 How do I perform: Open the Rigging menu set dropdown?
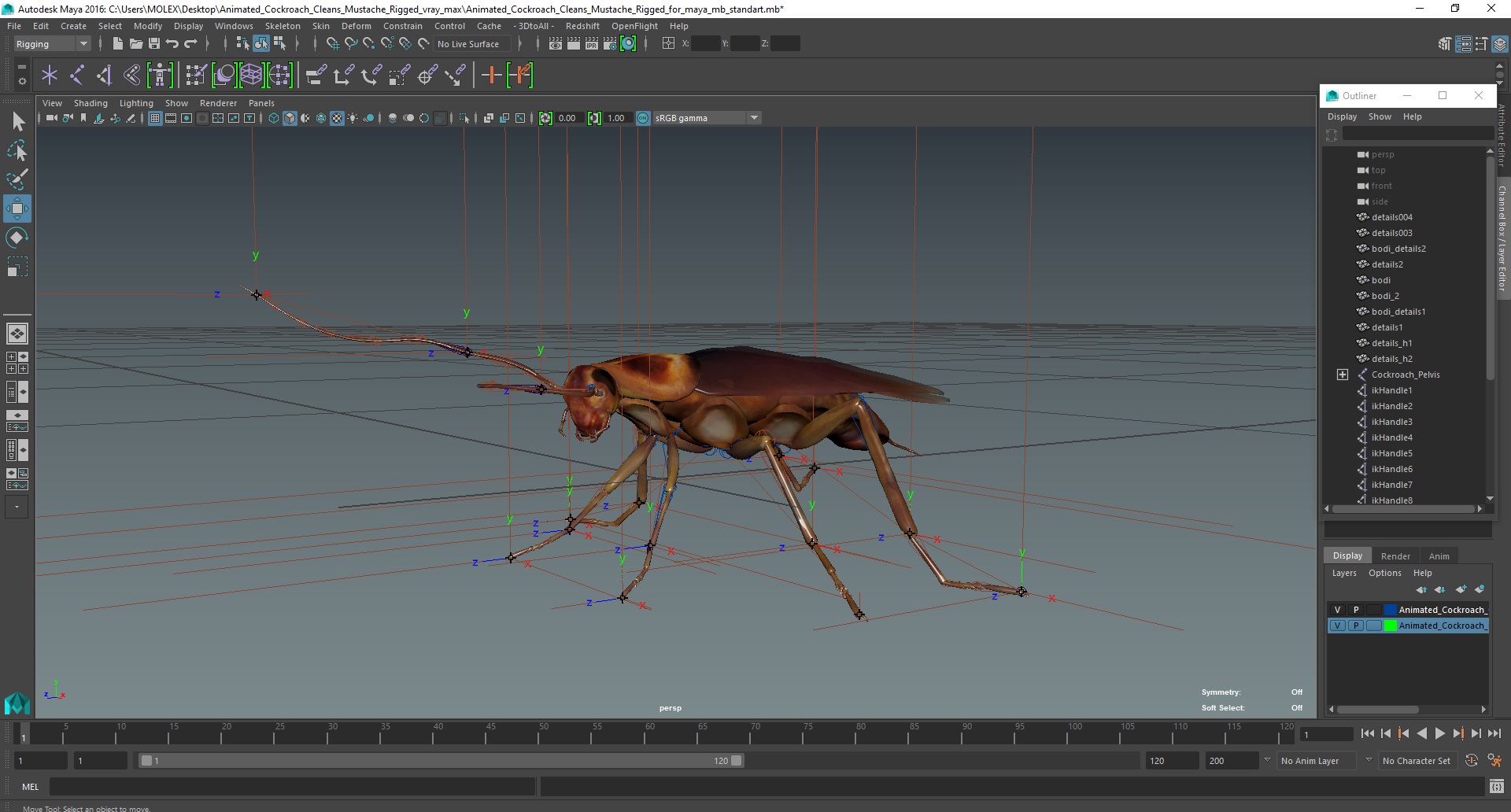[52, 44]
